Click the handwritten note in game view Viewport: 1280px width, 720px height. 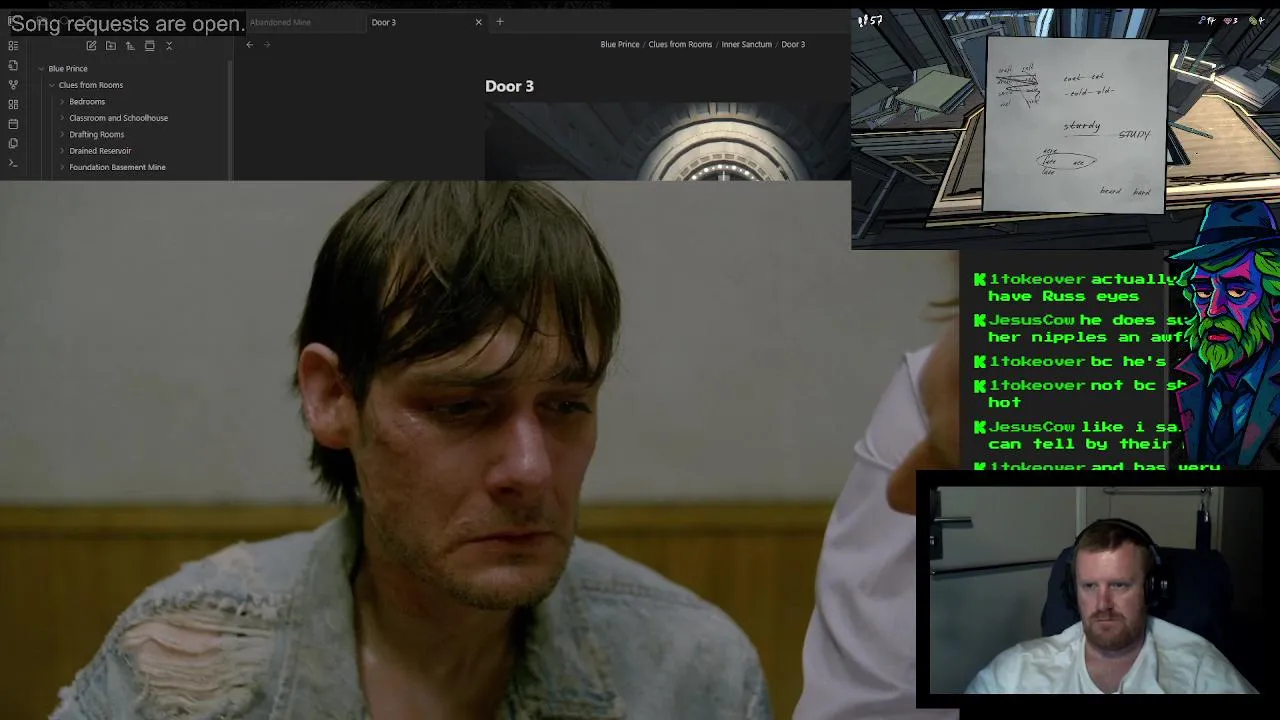coord(1076,126)
